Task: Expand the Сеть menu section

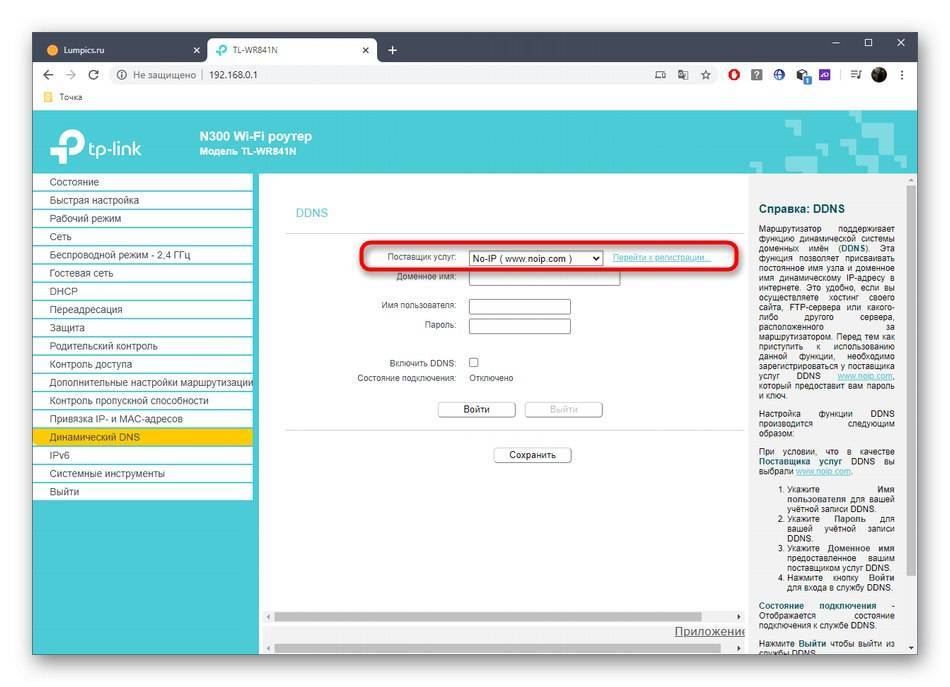Action: point(142,236)
